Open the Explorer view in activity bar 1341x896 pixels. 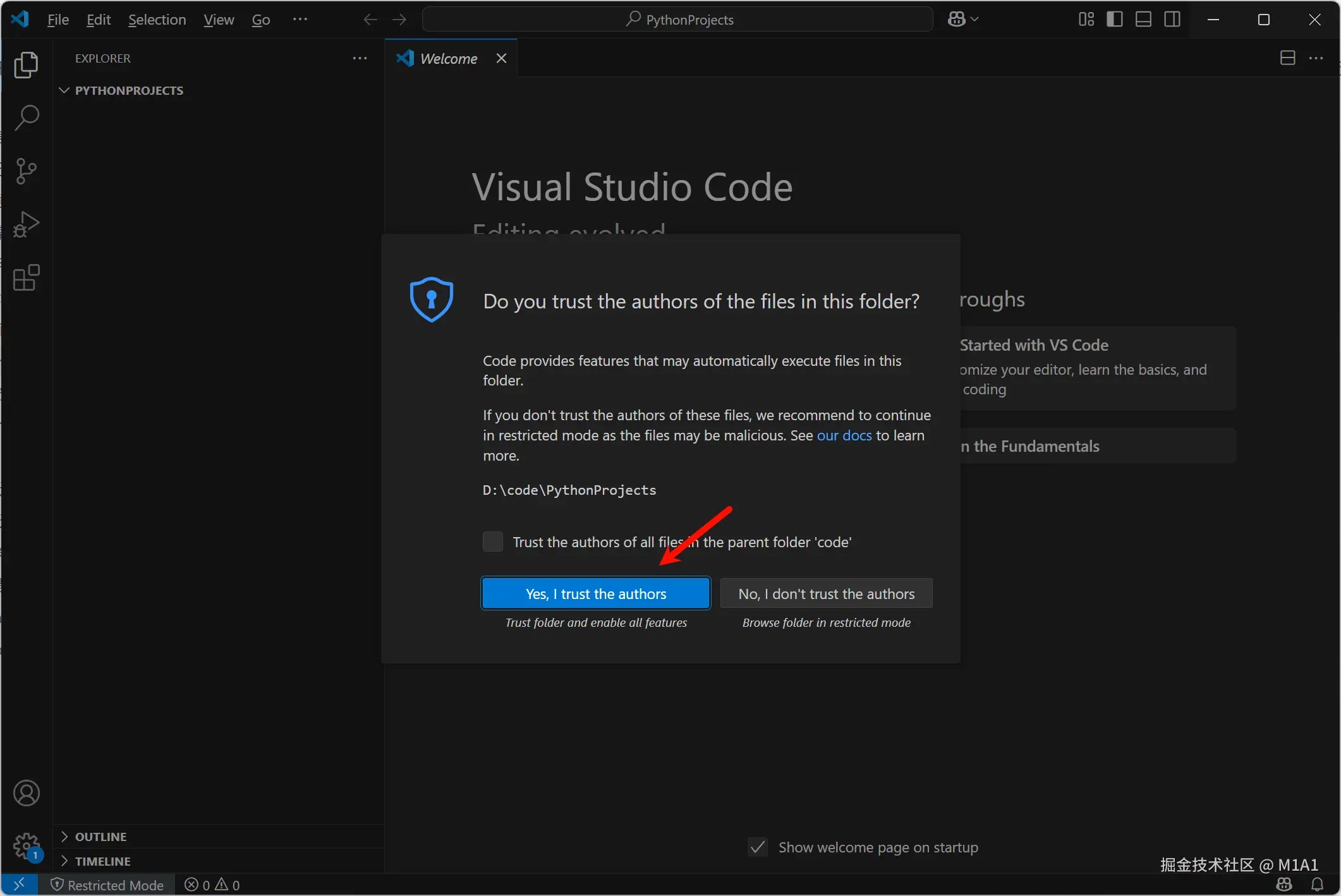26,65
